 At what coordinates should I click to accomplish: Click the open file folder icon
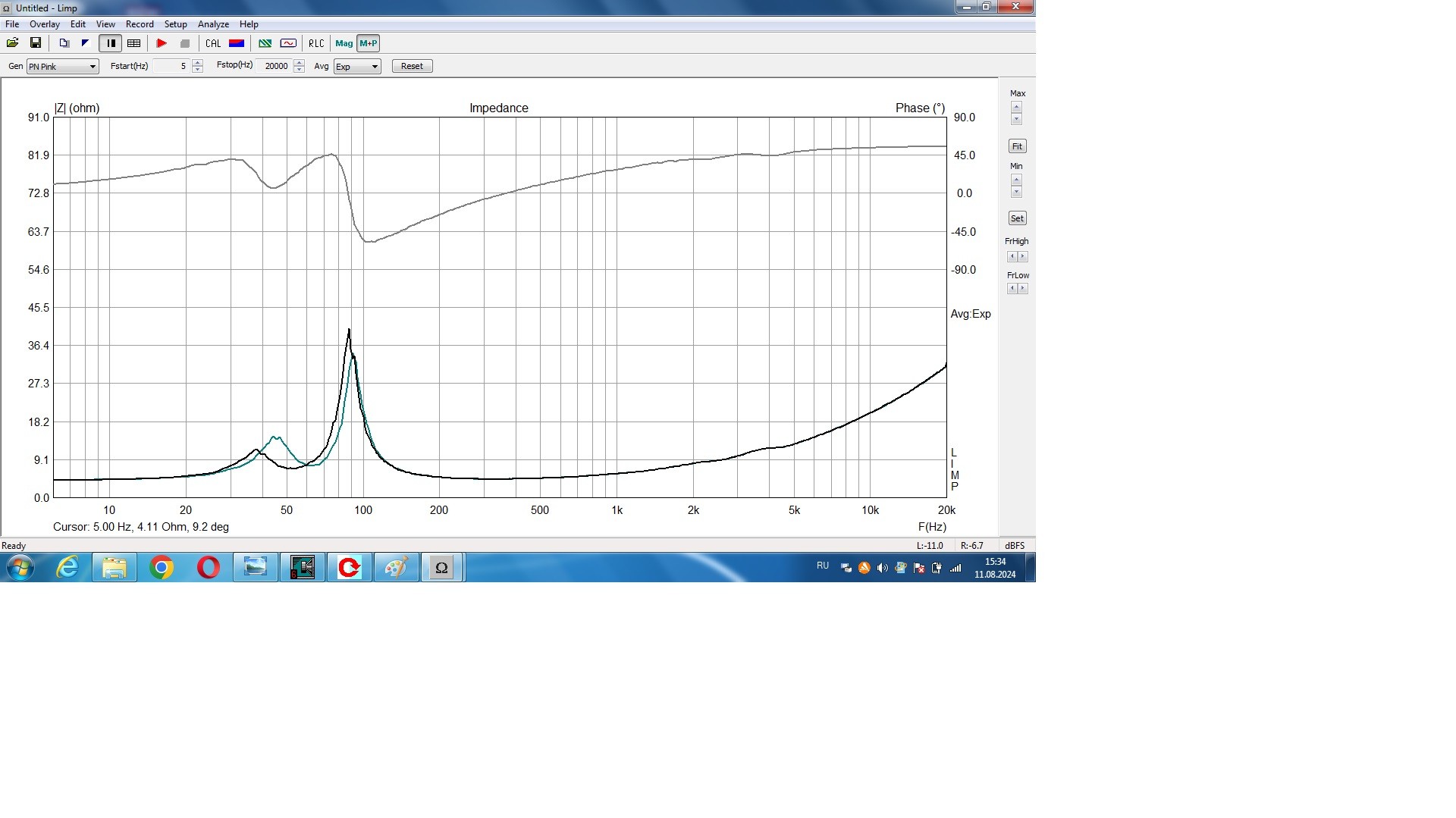click(x=13, y=43)
